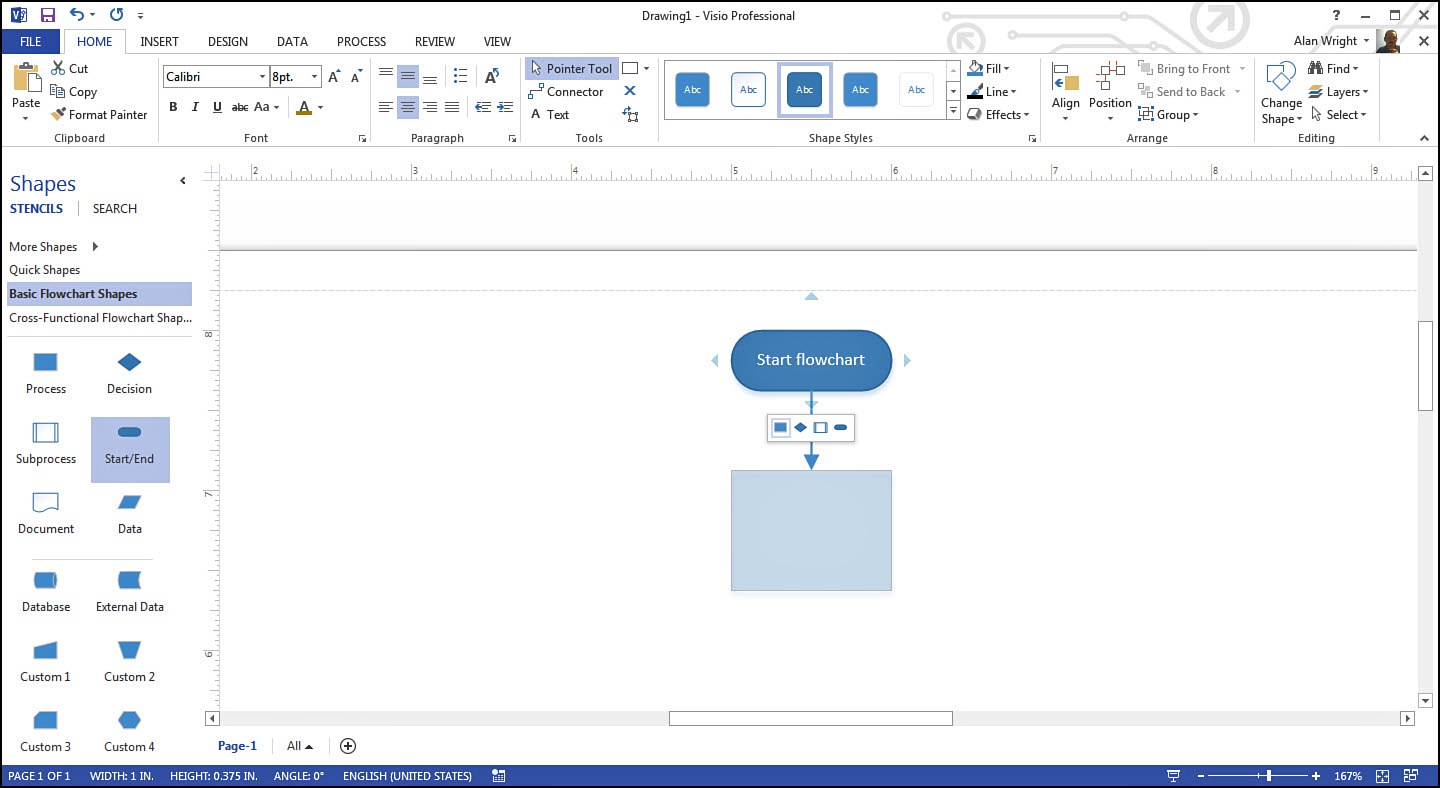Toggle left text alignment

(386, 107)
